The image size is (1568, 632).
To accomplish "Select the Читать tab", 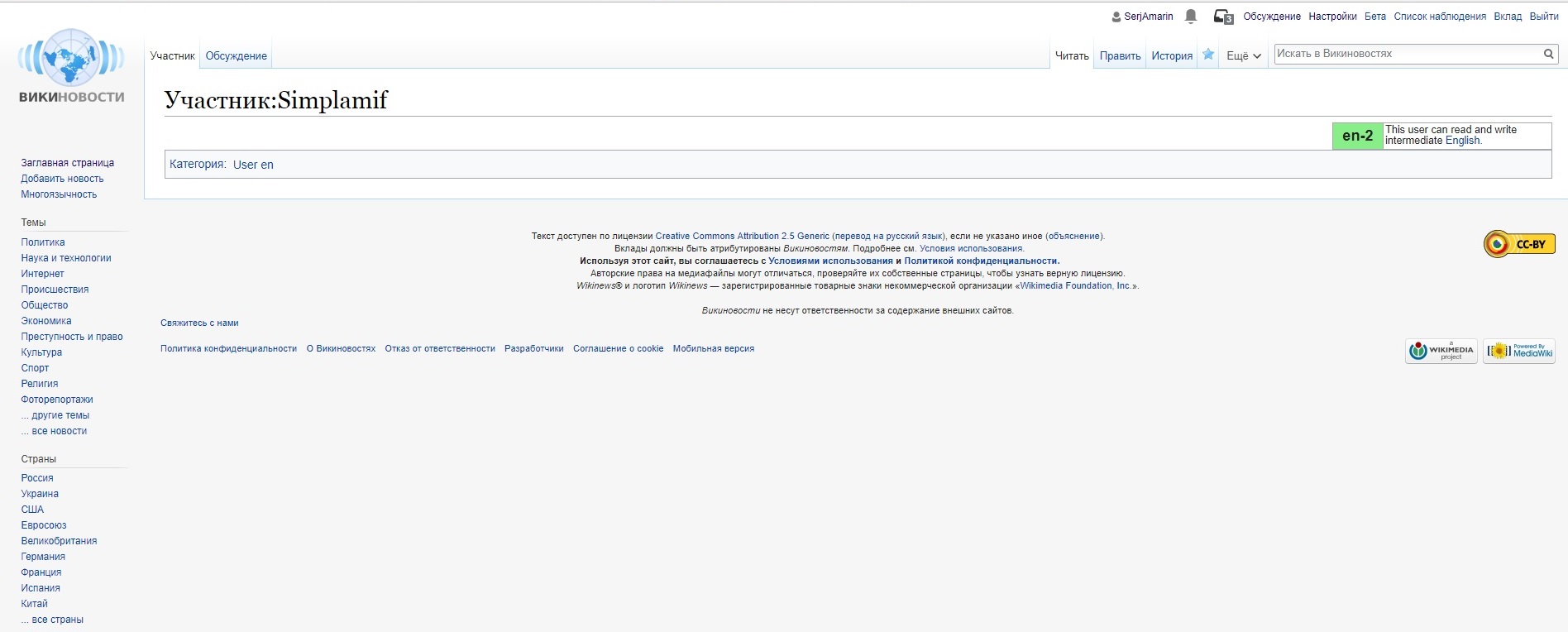I will 1072,56.
